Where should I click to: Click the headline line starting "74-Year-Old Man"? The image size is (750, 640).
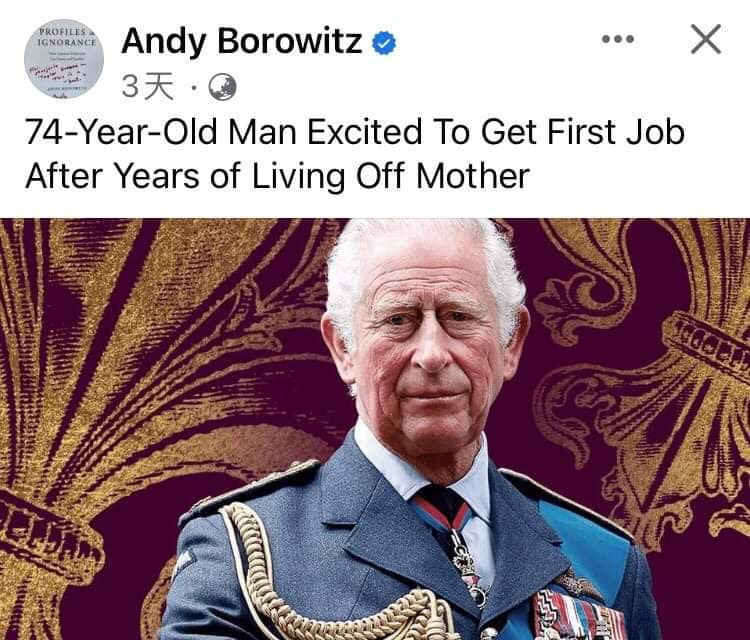tap(355, 132)
